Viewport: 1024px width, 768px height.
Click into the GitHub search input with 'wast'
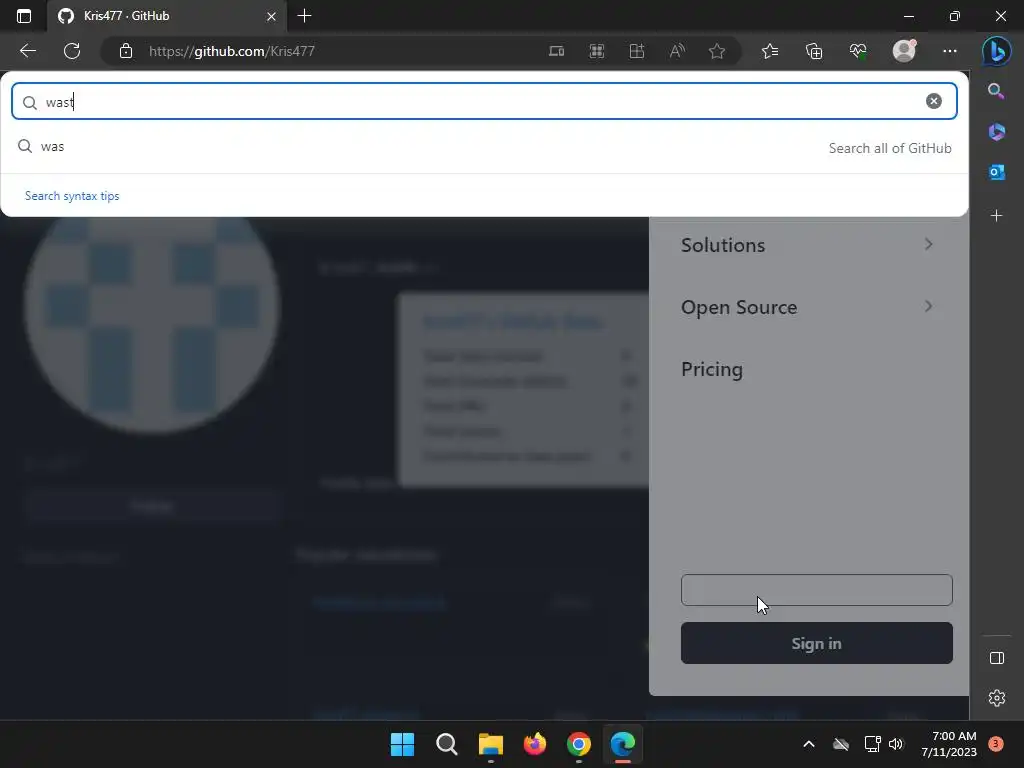point(483,101)
